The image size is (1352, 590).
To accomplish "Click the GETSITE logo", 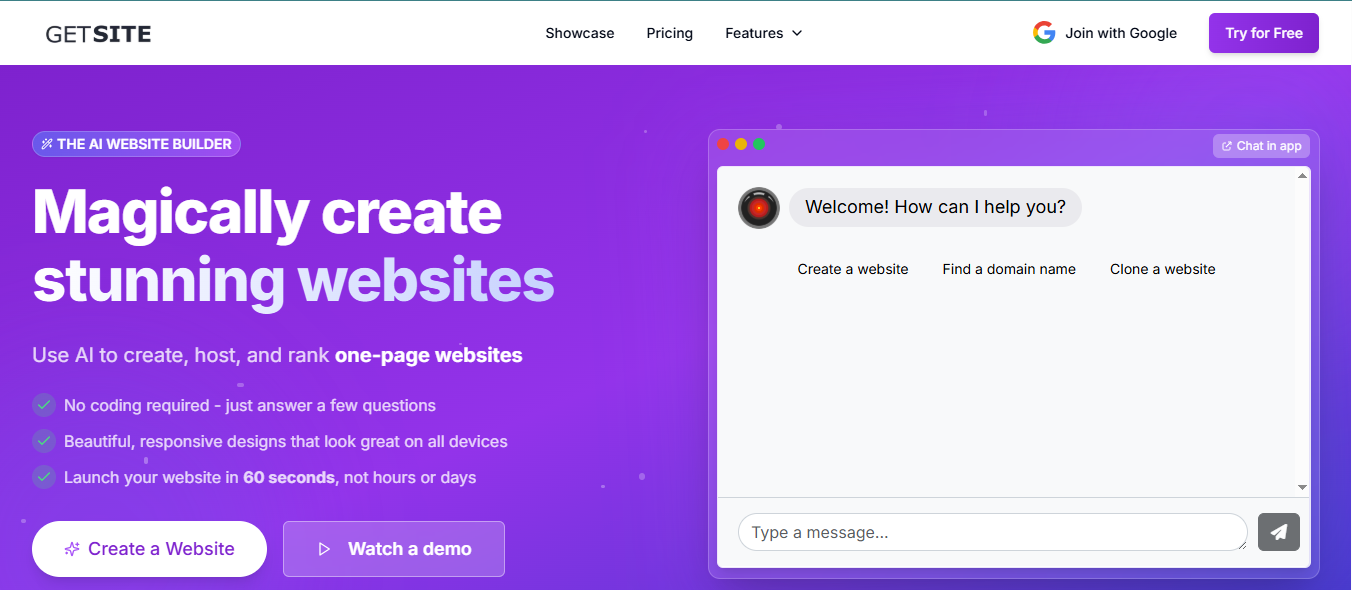I will point(97,32).
